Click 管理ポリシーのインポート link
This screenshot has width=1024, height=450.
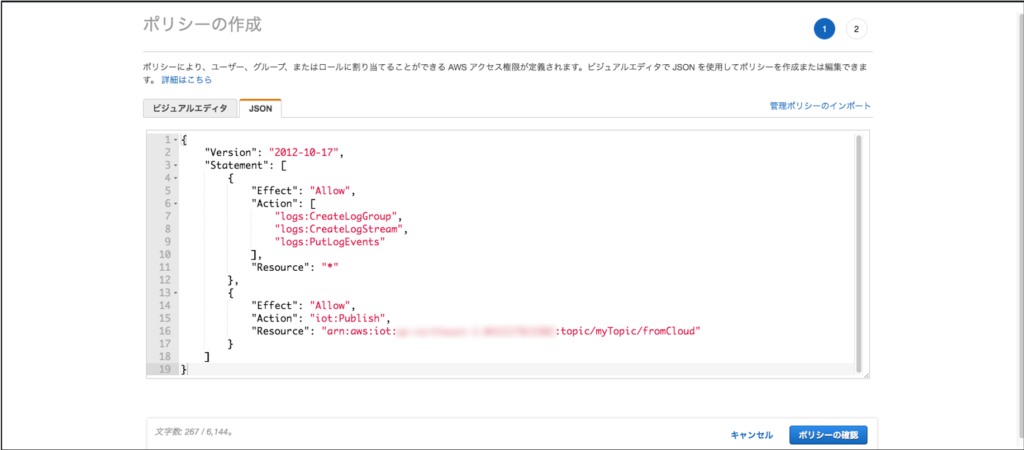pos(820,105)
